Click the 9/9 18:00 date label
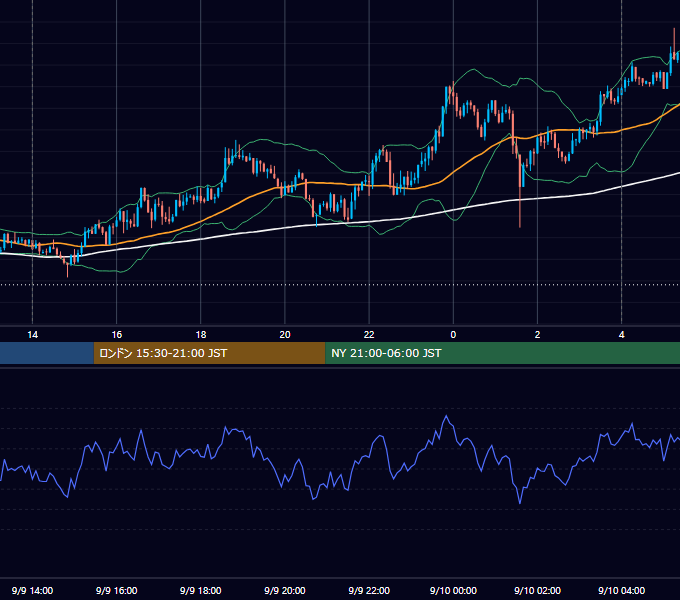Viewport: 680px width, 600px height. pyautogui.click(x=201, y=591)
